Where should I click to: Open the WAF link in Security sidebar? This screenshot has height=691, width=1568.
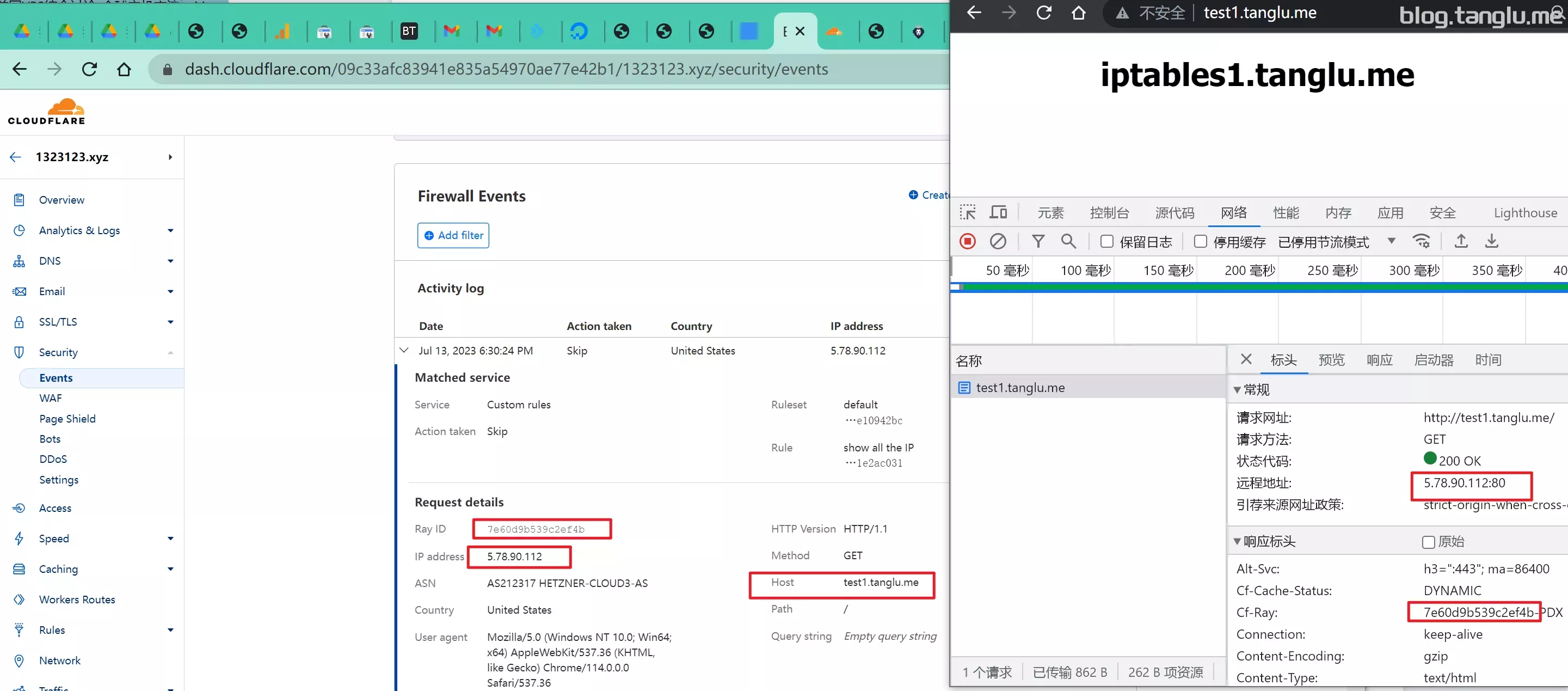(x=51, y=398)
